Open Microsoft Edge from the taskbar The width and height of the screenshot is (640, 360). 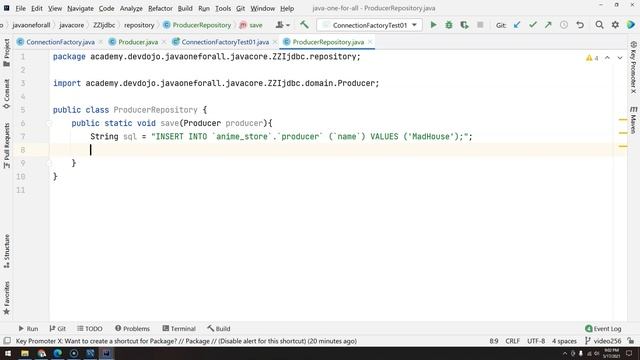point(58,353)
